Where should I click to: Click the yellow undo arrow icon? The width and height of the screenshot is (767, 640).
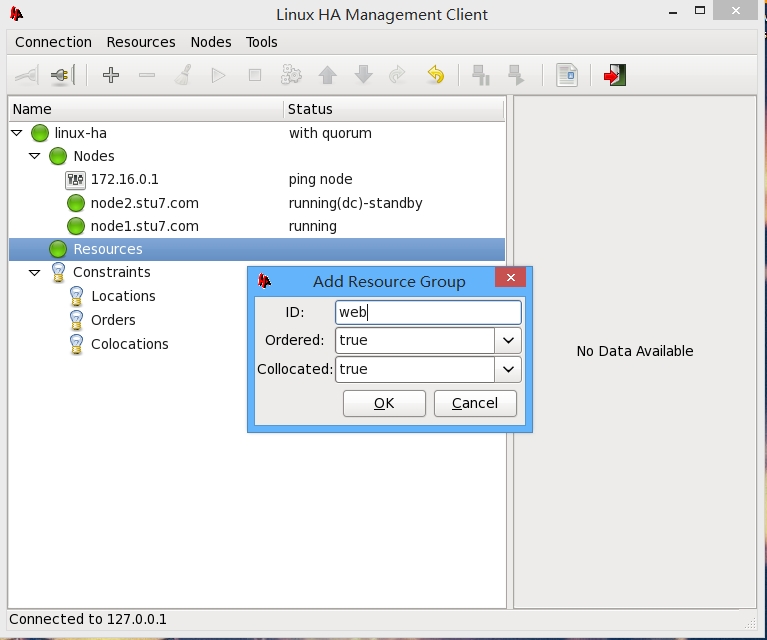click(435, 75)
